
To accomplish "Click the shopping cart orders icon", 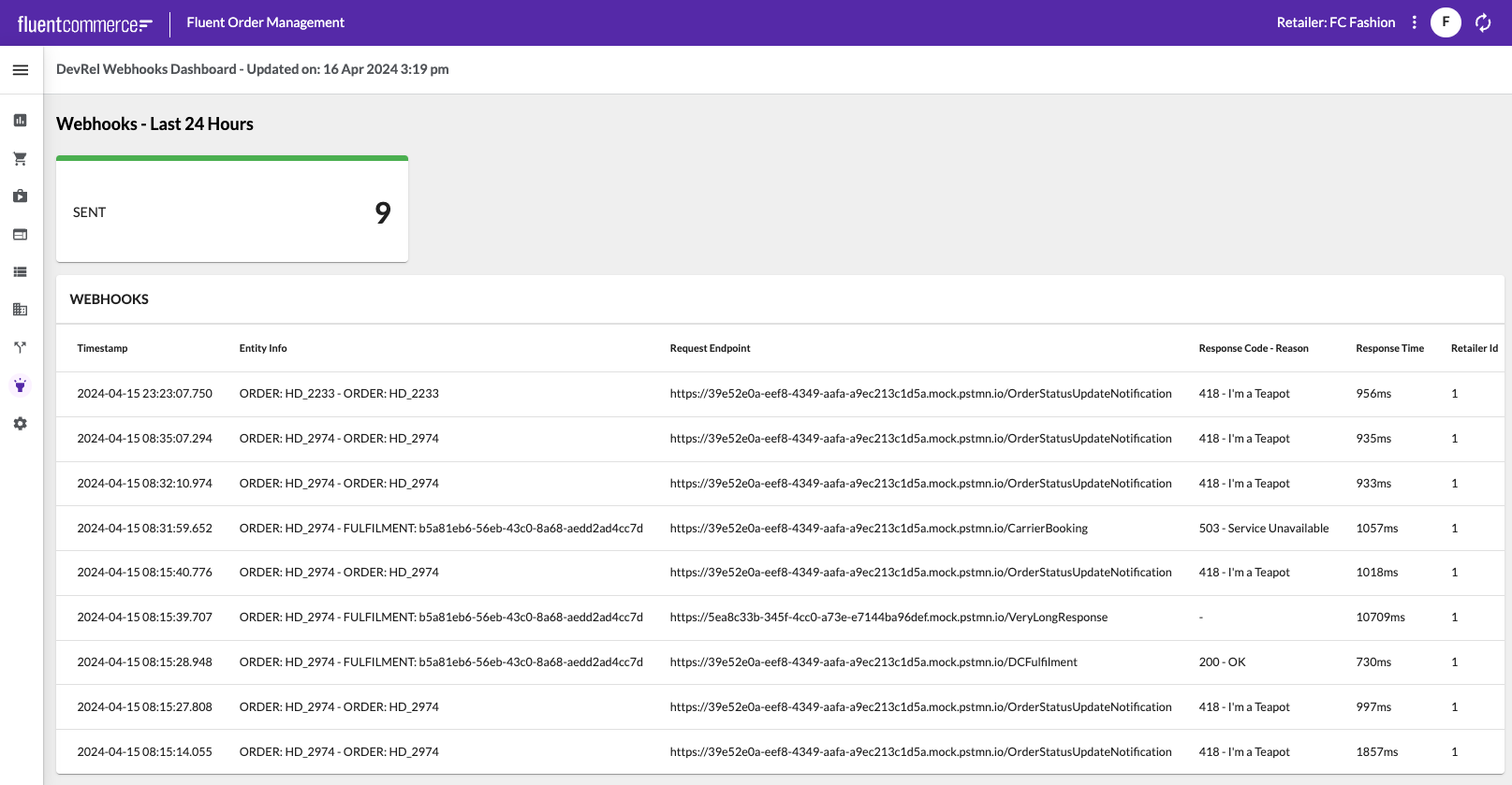I will tap(21, 159).
